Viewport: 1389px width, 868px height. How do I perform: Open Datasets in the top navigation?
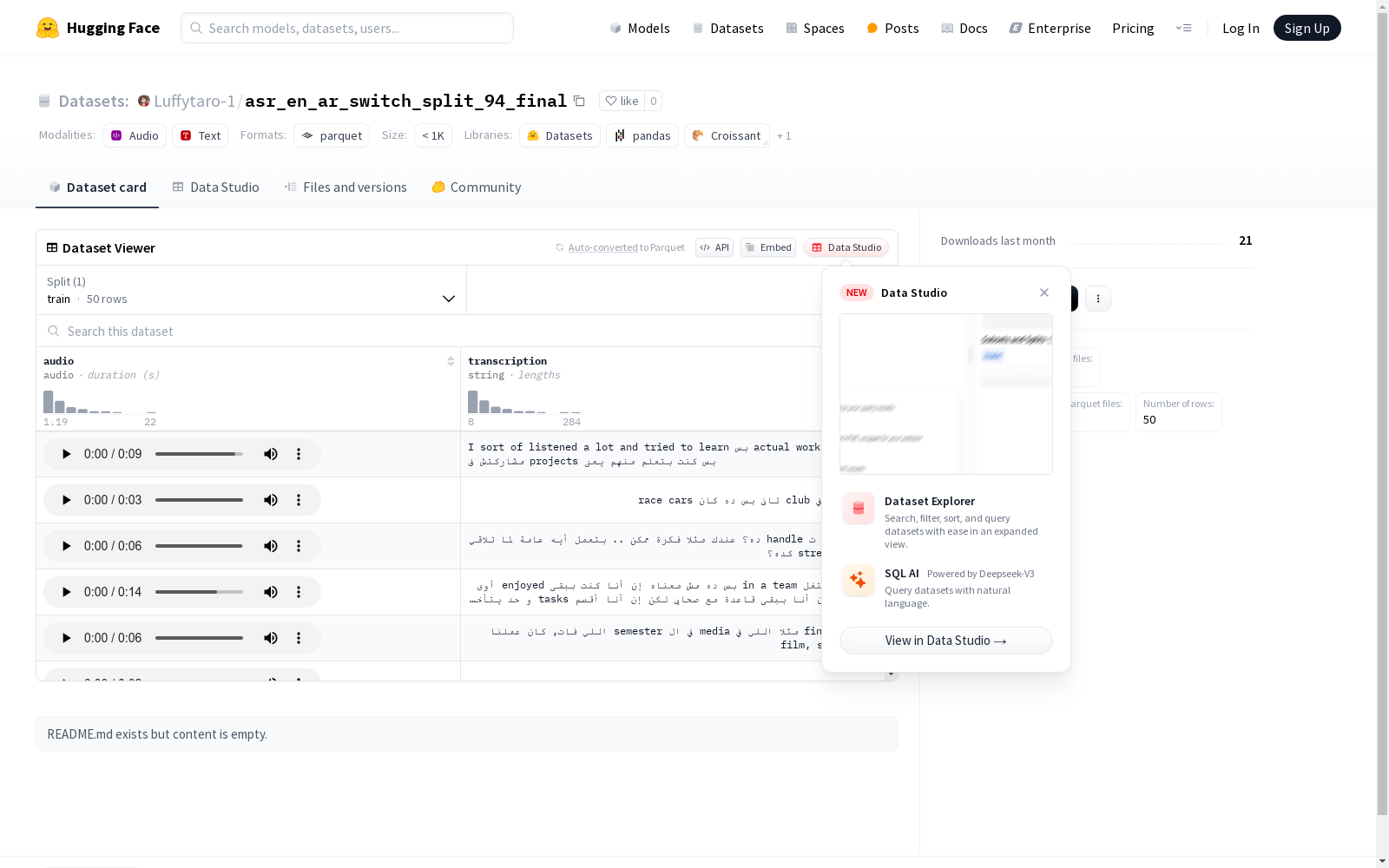click(x=727, y=28)
